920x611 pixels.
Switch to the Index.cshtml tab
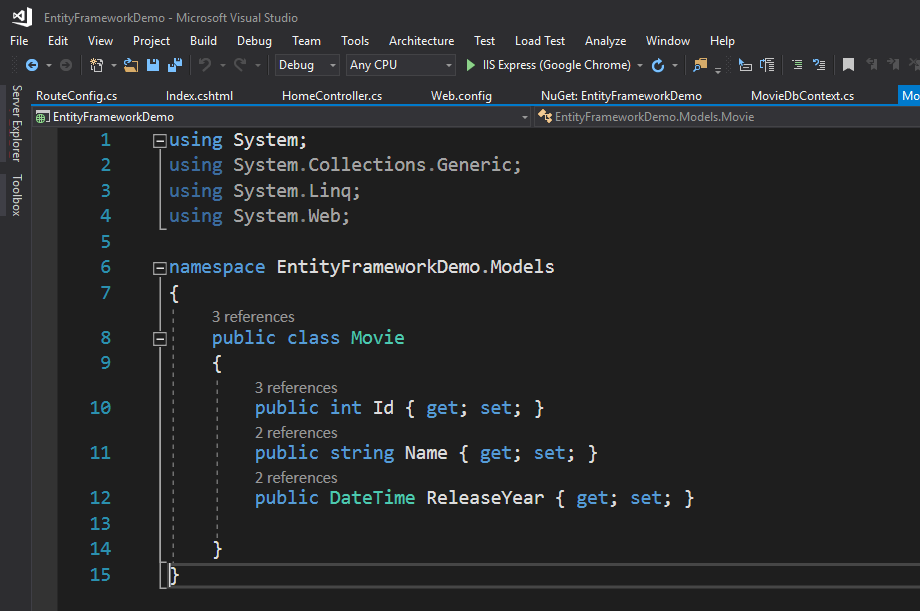pyautogui.click(x=199, y=96)
